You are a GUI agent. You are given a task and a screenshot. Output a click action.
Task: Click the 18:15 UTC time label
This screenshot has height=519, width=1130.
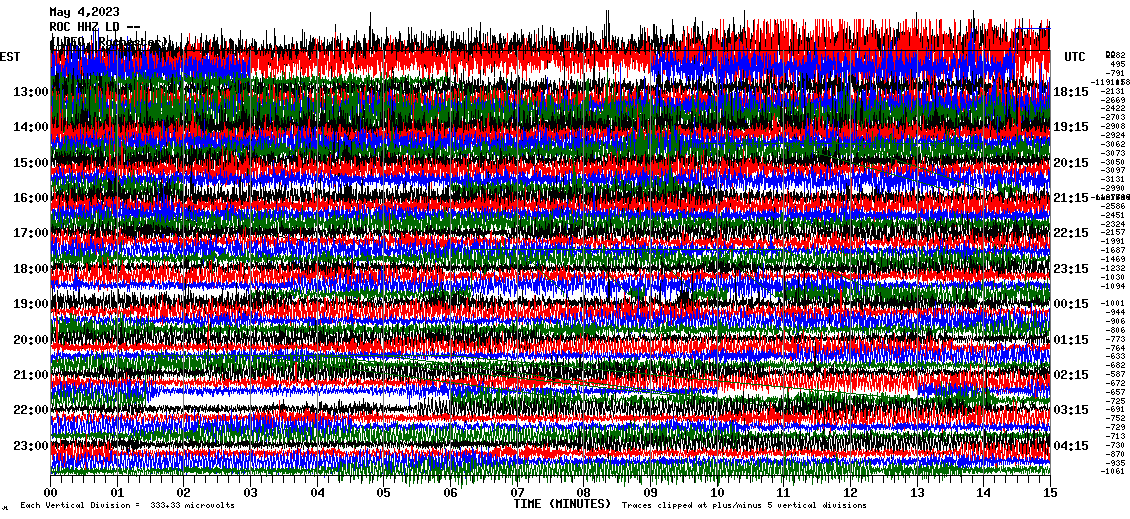pyautogui.click(x=1071, y=92)
